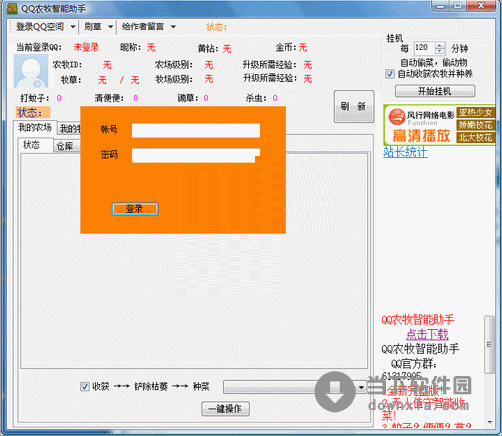The height and width of the screenshot is (436, 502).
Task: Click the user avatar picture
Action: tap(31, 71)
